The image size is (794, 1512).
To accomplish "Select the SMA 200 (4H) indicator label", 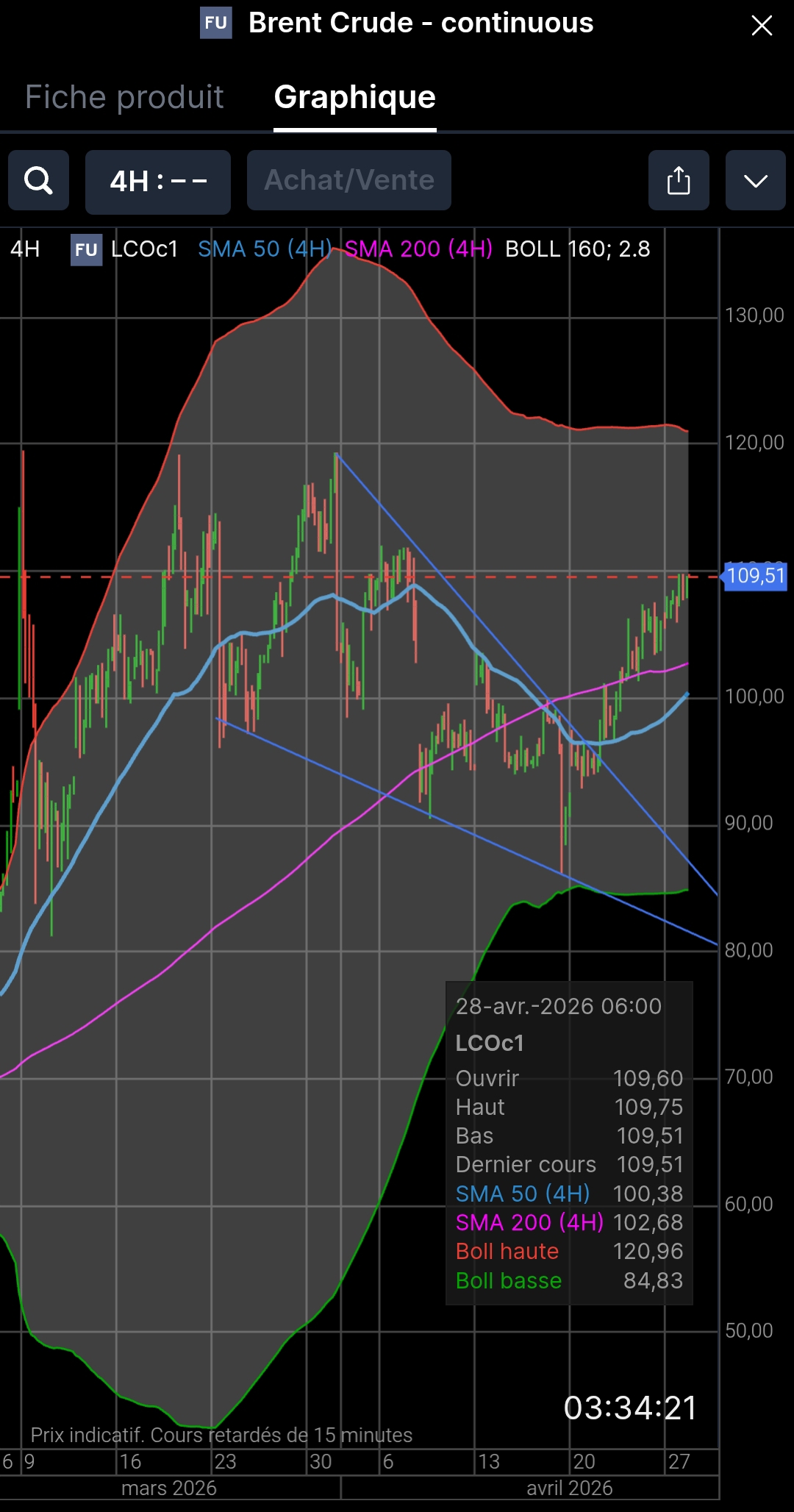I will coord(419,249).
